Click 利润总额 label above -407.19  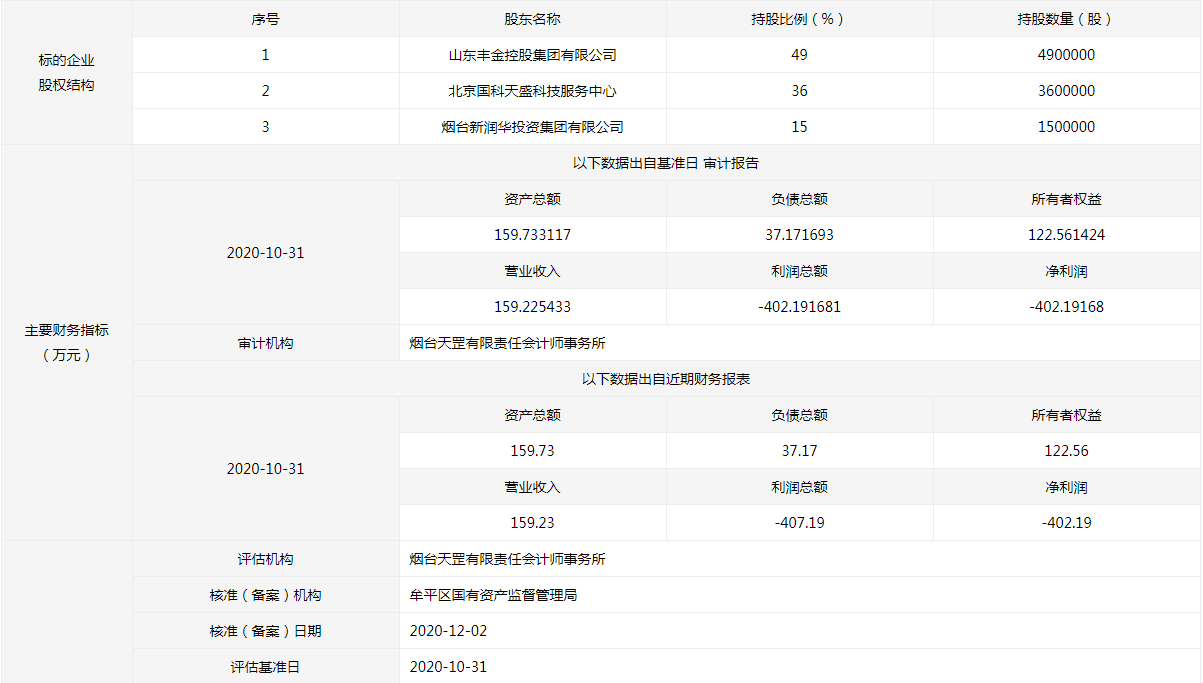point(799,487)
